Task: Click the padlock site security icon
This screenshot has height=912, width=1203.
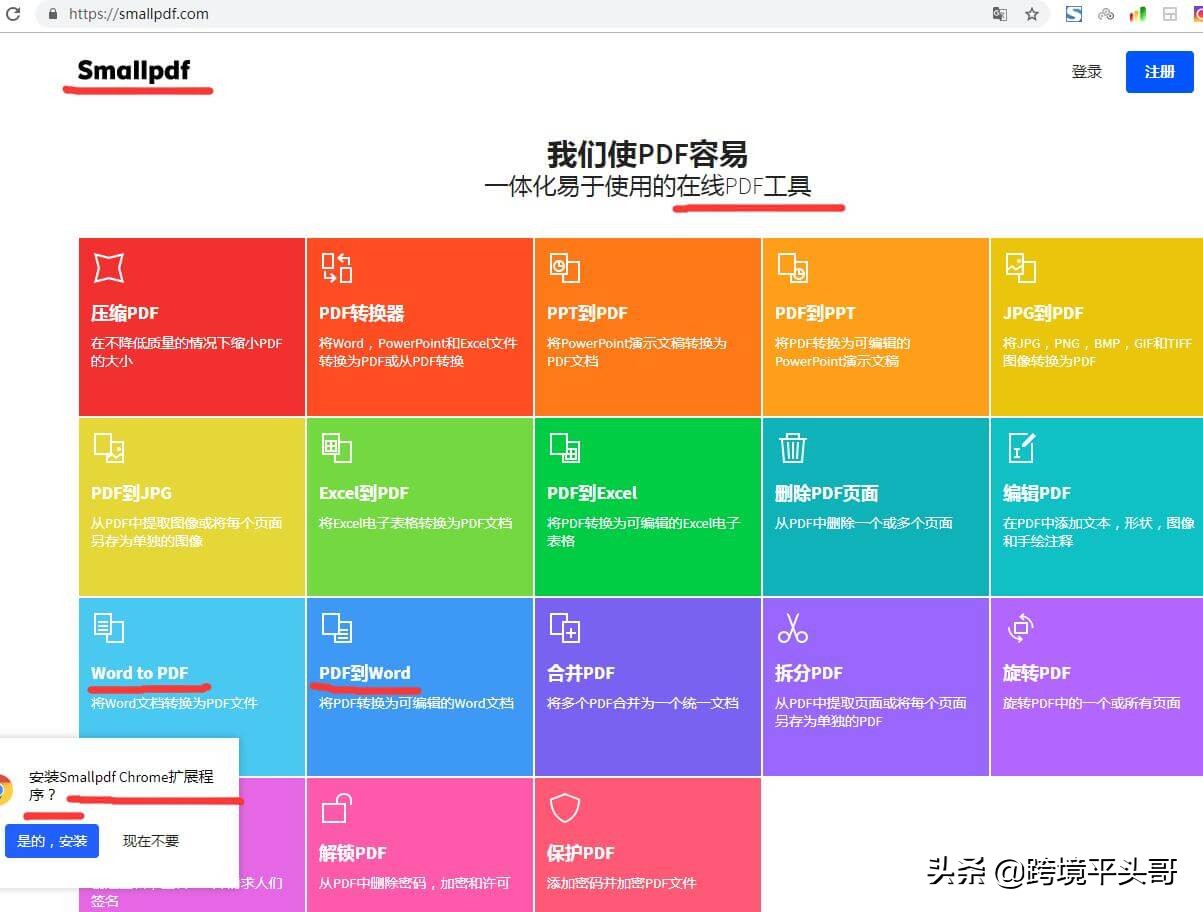Action: 52,14
